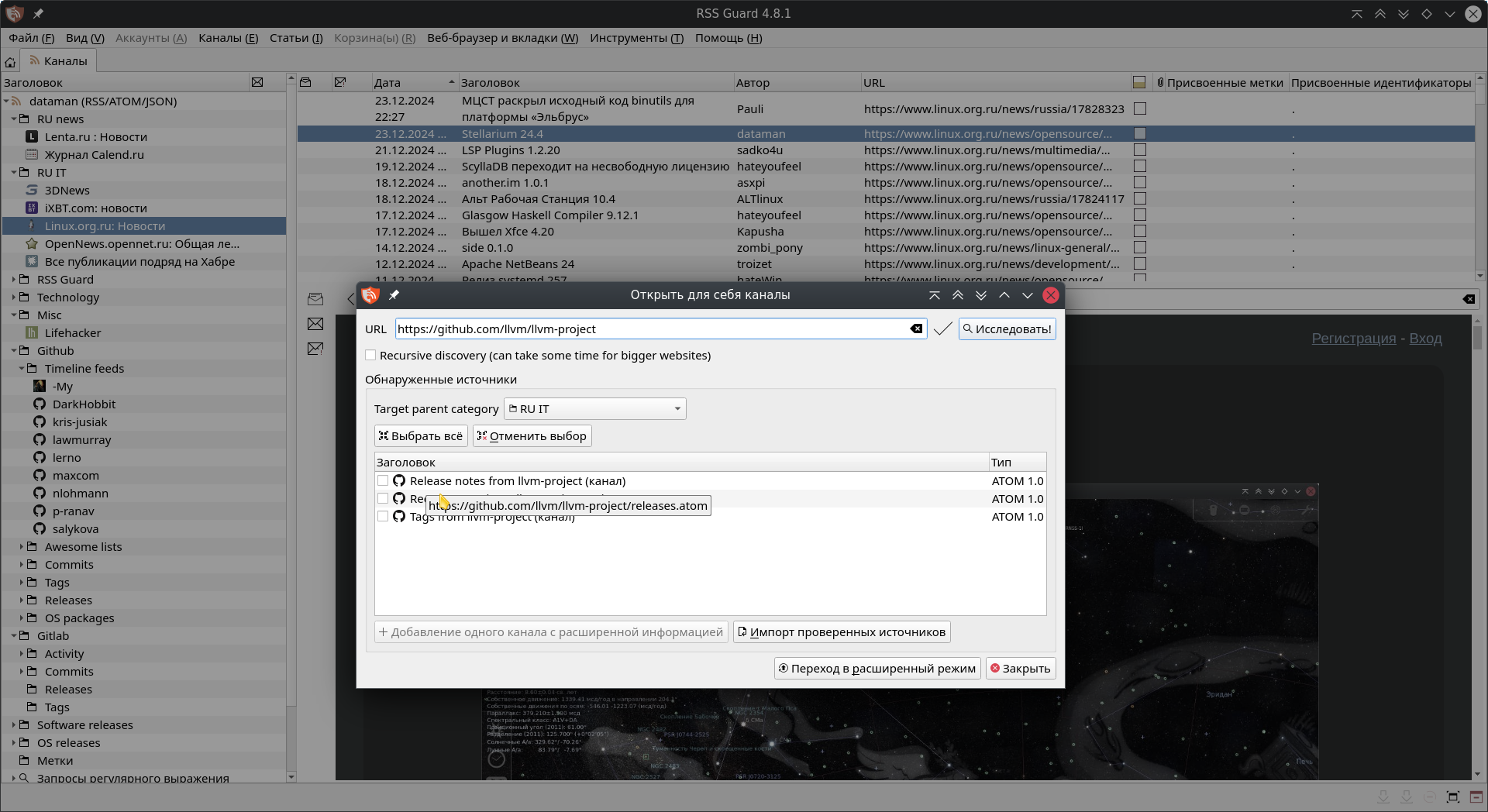Viewport: 1488px width, 812px height.
Task: Collapse the Timeline feeds folder
Action: point(22,369)
